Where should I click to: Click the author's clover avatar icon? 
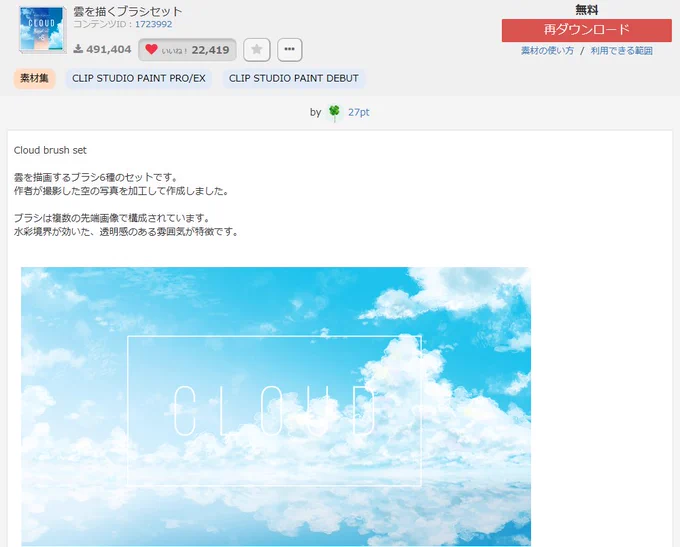(x=334, y=112)
